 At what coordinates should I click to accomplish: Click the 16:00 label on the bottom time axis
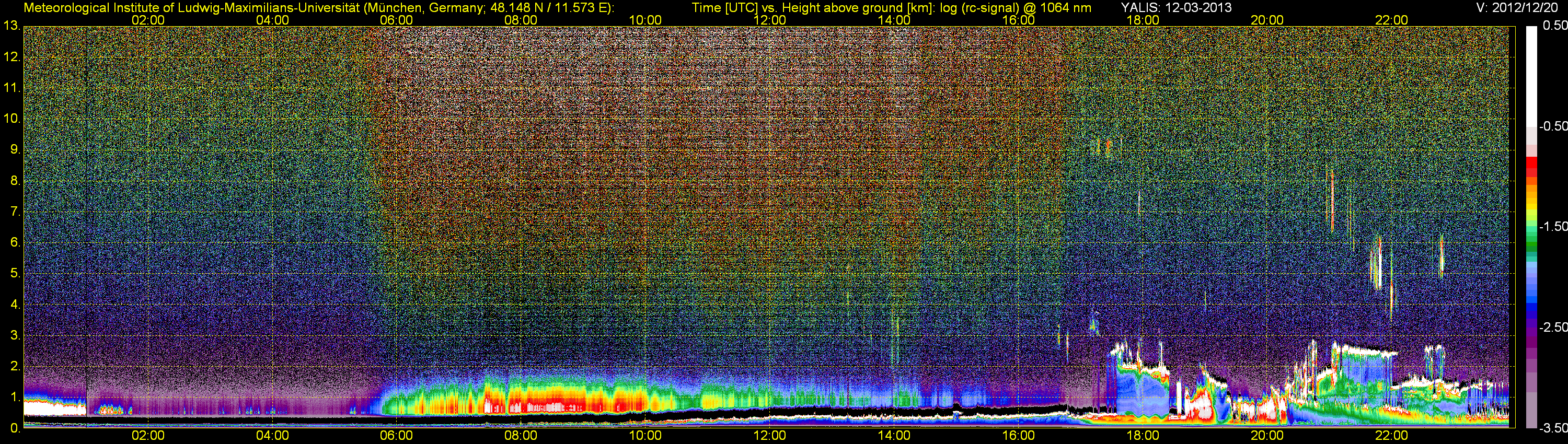1018,436
